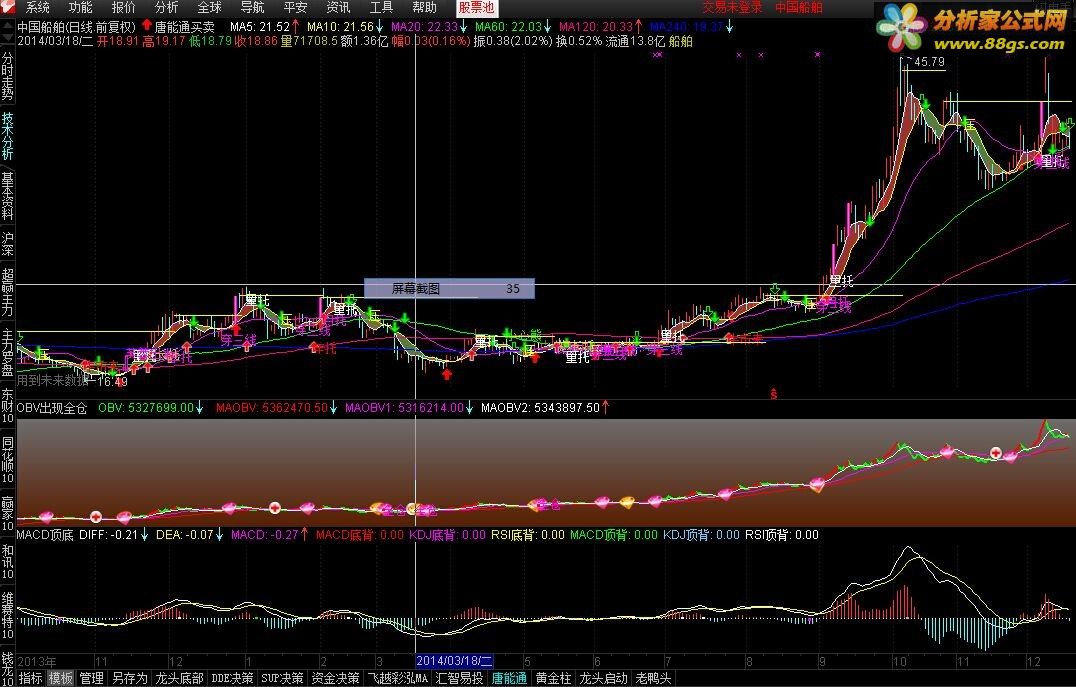Image resolution: width=1076 pixels, height=687 pixels.
Task: Open the 帮助 menu
Action: [x=425, y=8]
